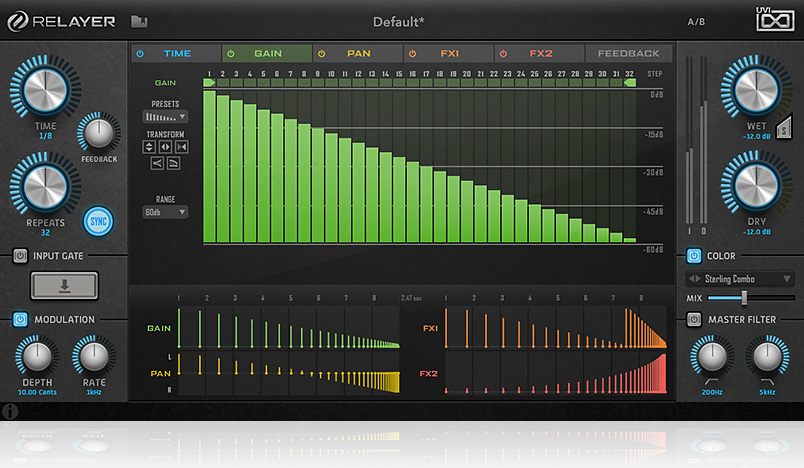
Task: Switch to the PAN tab
Action: pos(358,53)
